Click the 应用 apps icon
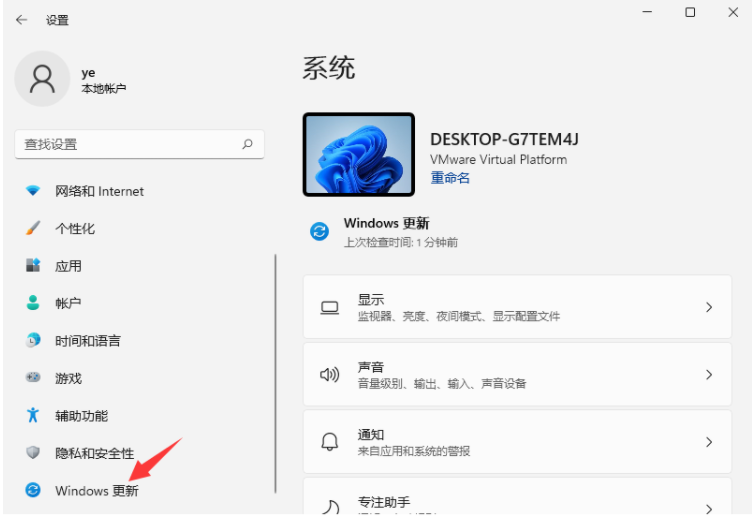The height and width of the screenshot is (532, 752). [x=33, y=265]
